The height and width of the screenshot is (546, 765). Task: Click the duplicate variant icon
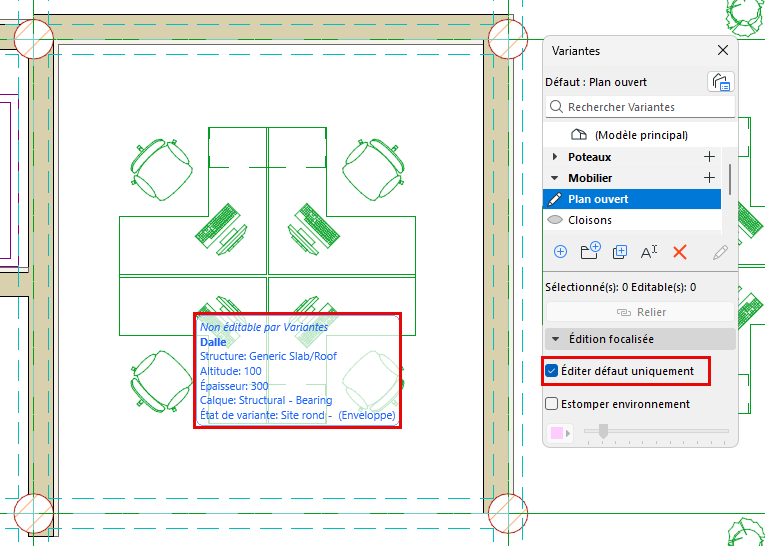(620, 252)
